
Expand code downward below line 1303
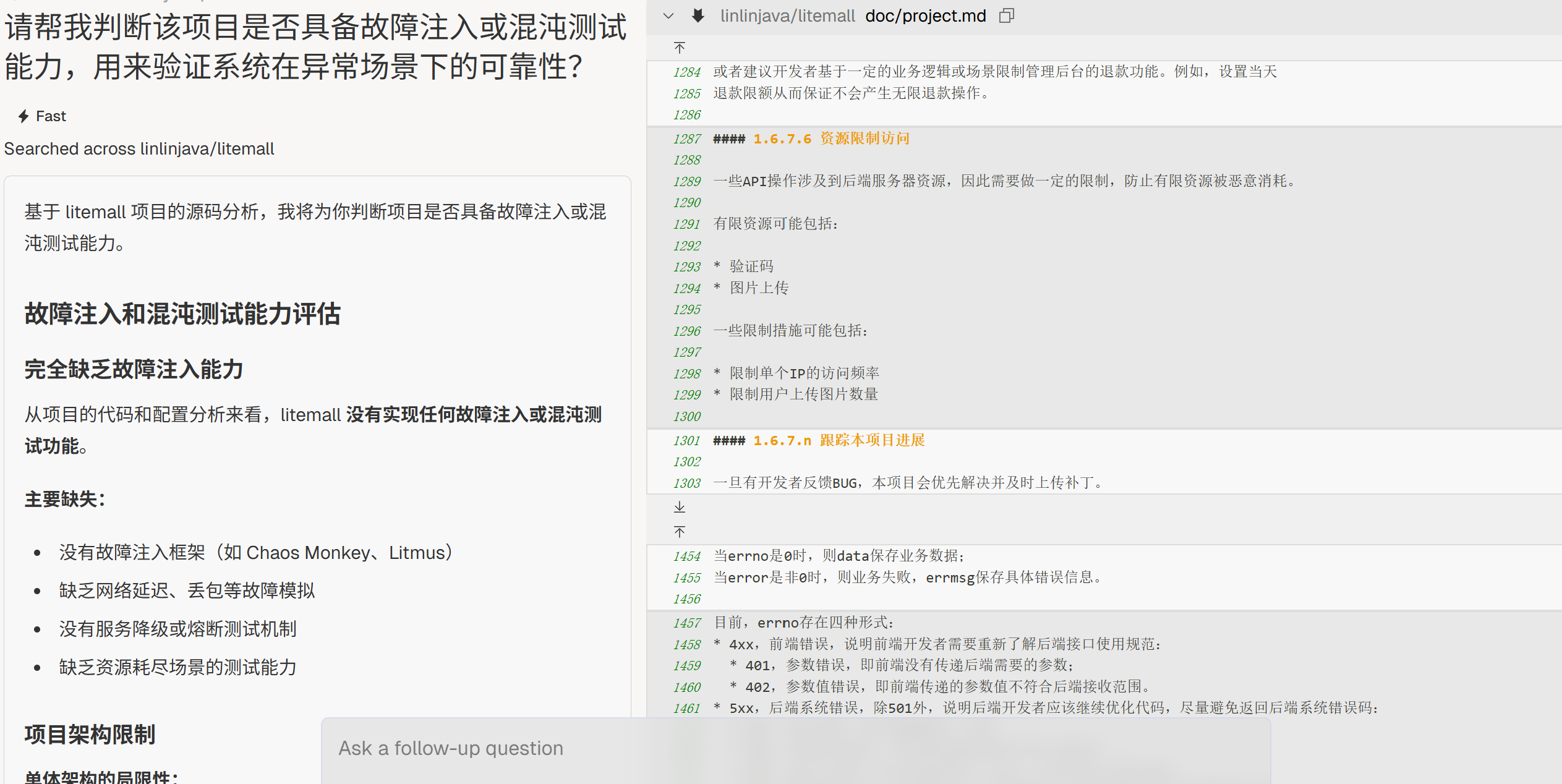pos(680,507)
